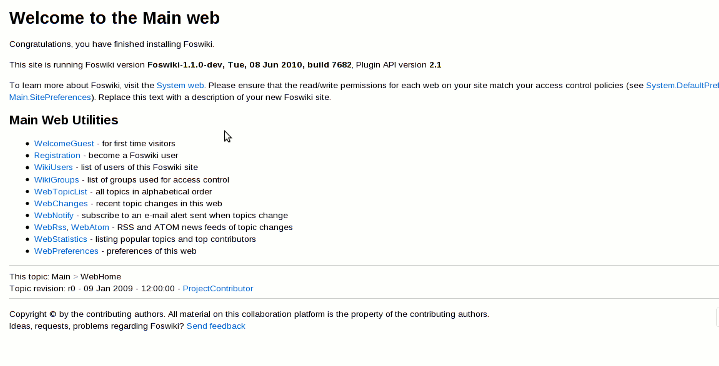View the WikiUsers list
The height and width of the screenshot is (366, 719).
[53, 167]
